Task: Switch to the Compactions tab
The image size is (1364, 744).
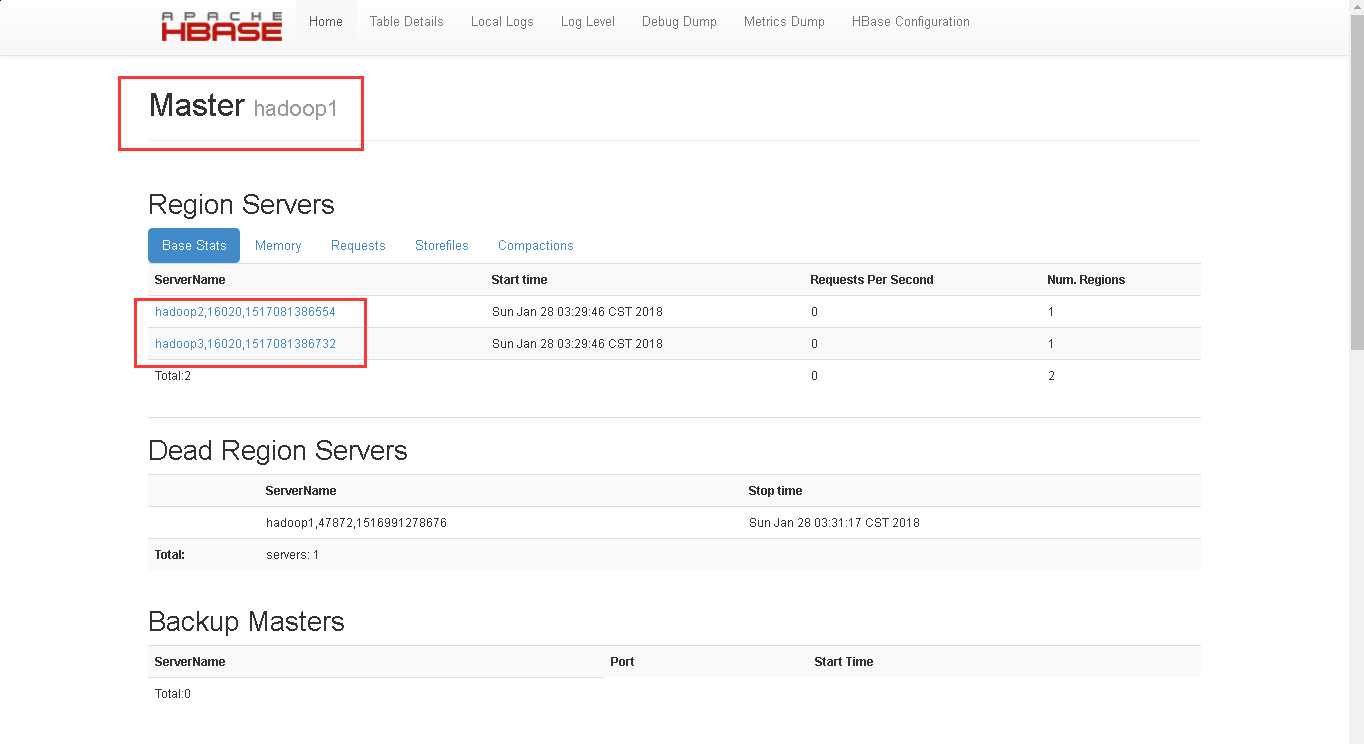Action: pos(536,245)
